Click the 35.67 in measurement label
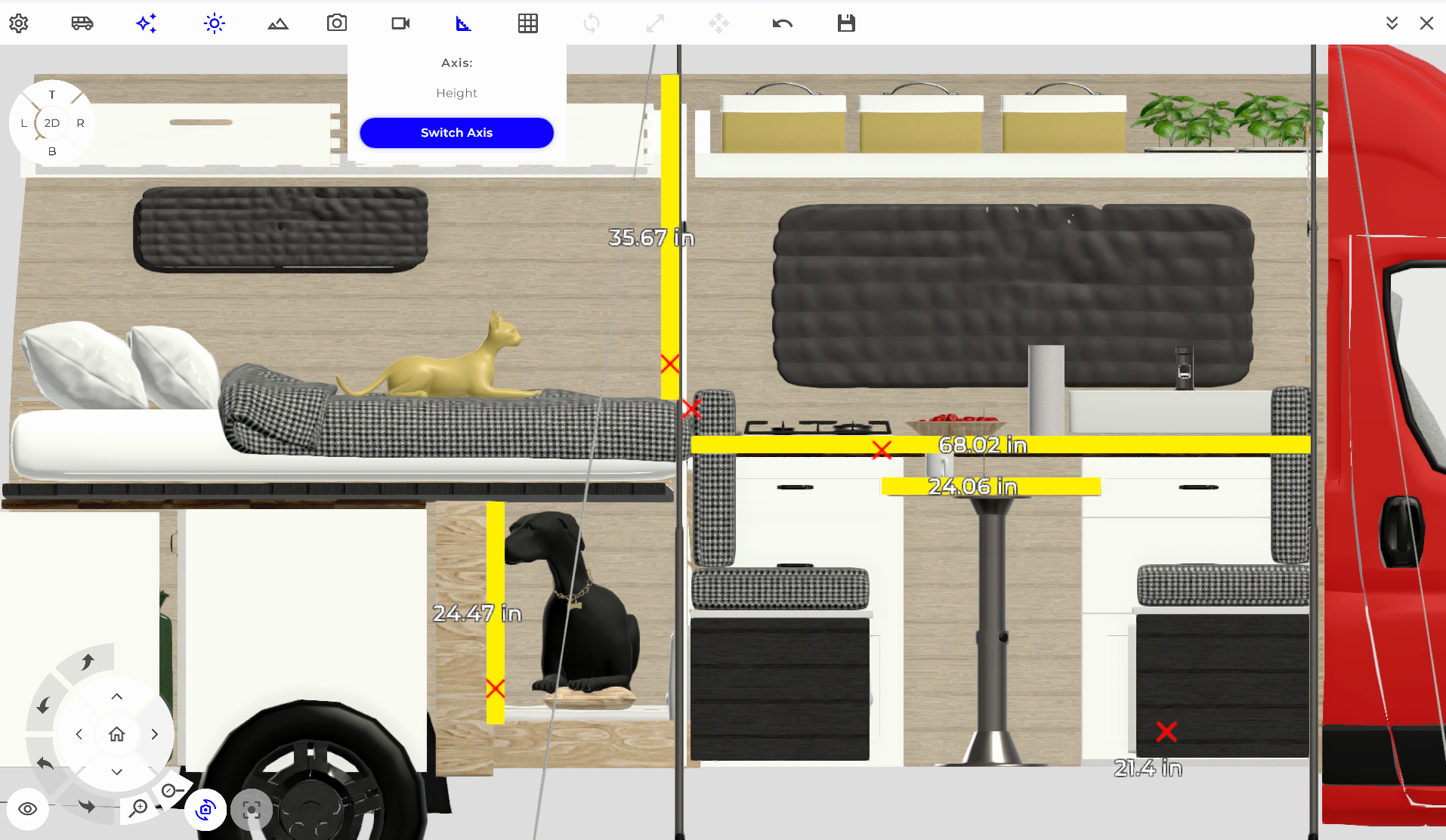 click(651, 238)
